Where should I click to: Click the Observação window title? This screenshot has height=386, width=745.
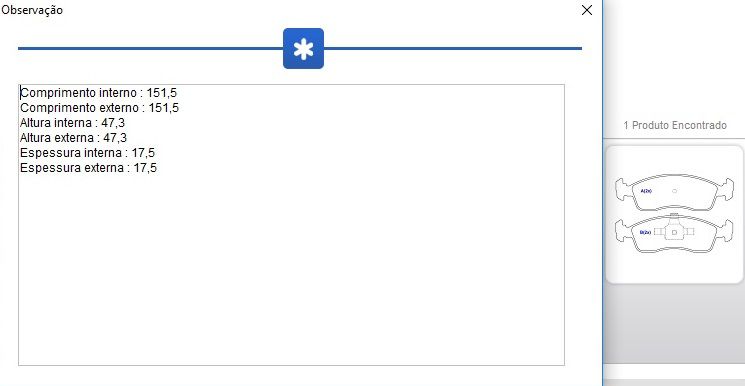31,10
